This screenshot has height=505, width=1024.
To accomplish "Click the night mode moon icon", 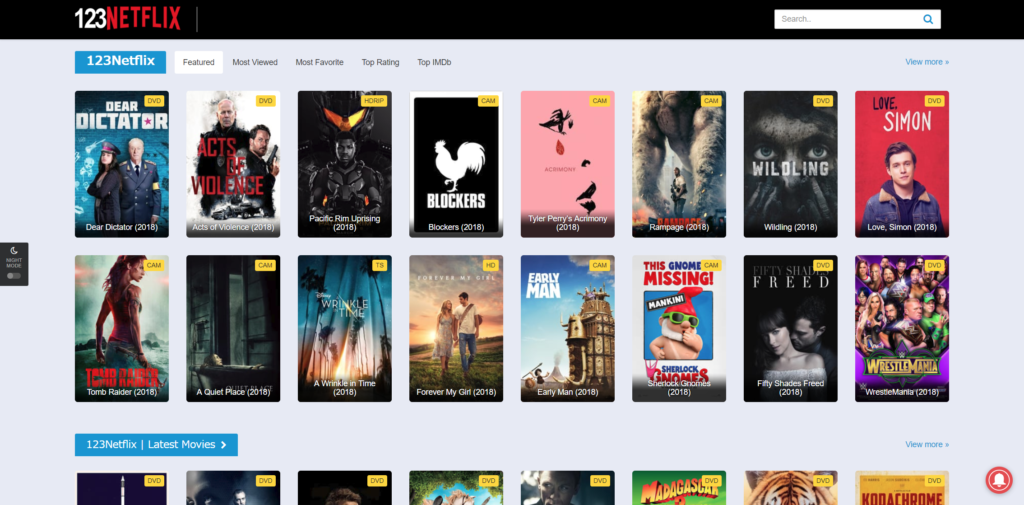I will click(14, 251).
